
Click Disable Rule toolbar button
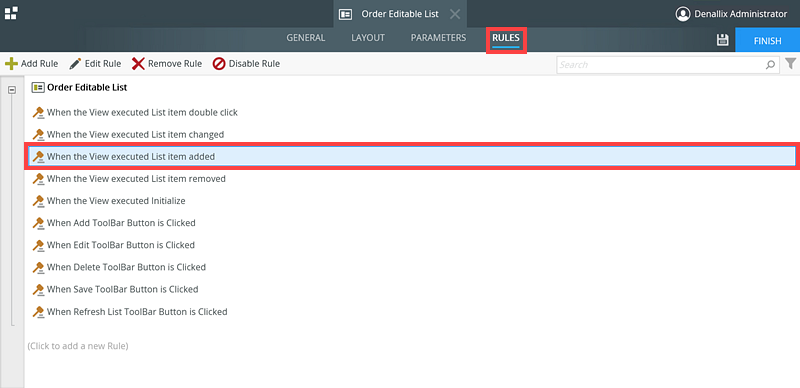tap(246, 64)
